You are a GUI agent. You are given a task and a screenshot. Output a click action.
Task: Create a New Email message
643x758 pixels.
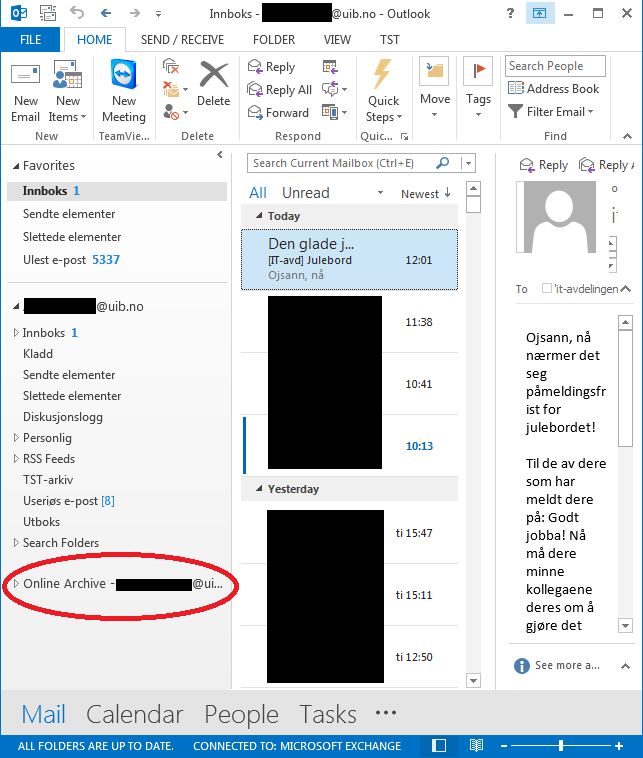[26, 92]
